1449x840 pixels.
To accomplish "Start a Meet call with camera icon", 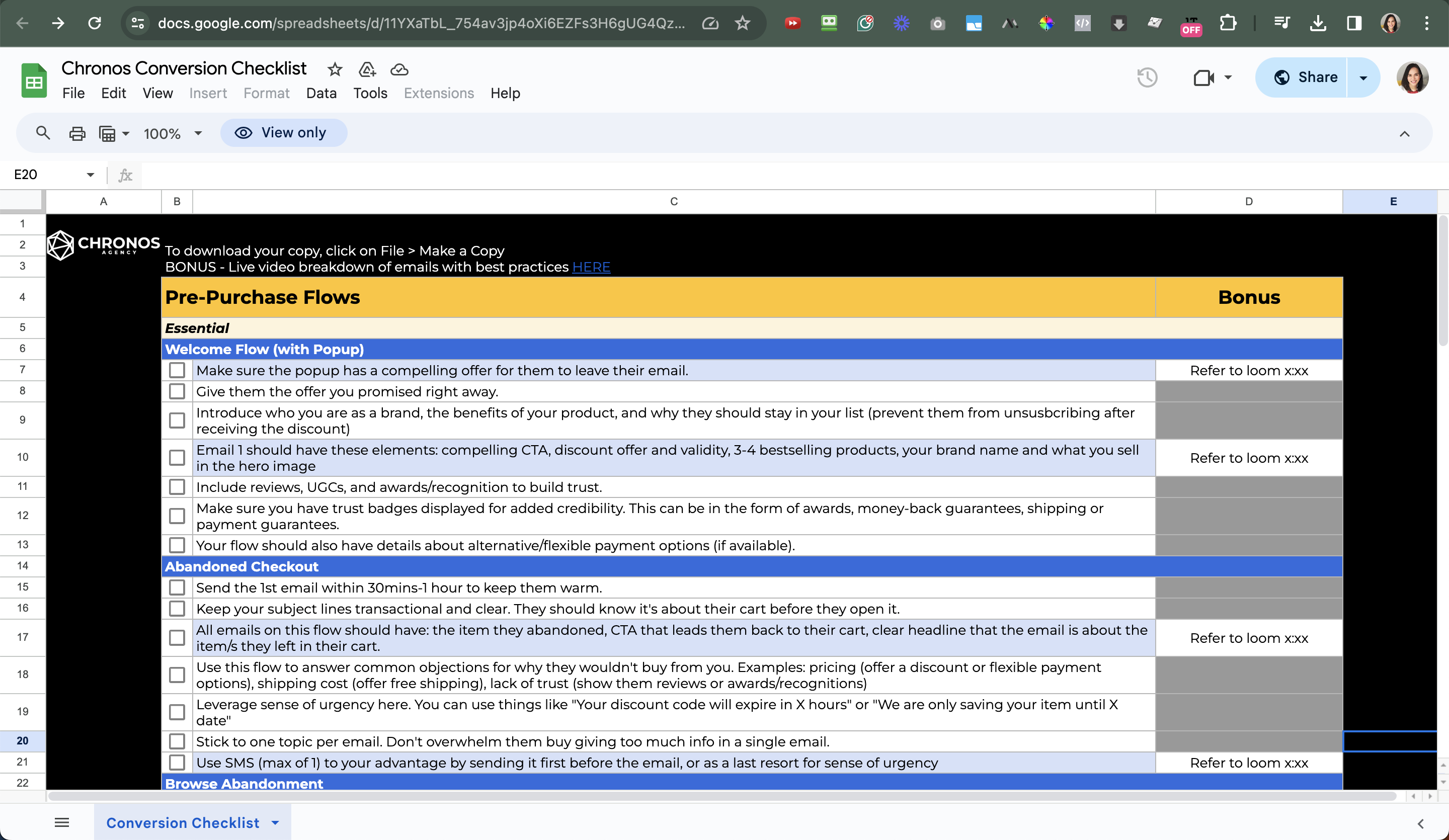I will 1203,77.
